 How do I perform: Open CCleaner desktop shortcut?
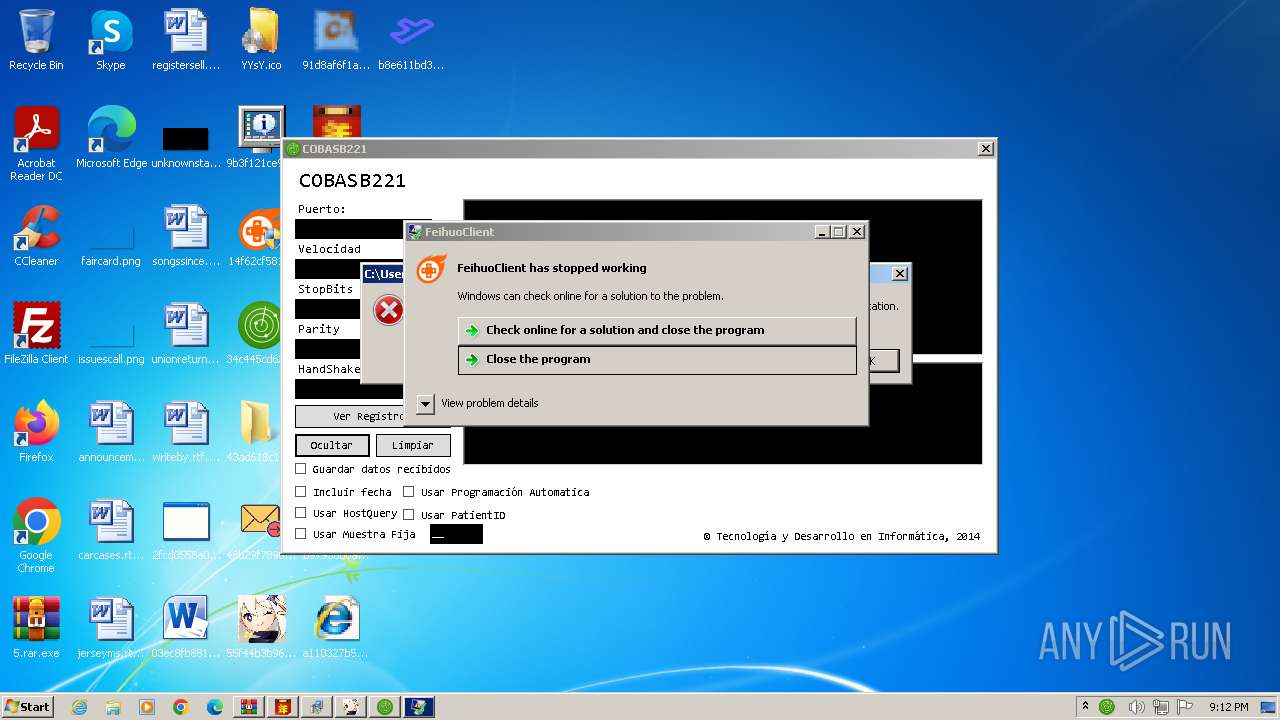tap(36, 235)
